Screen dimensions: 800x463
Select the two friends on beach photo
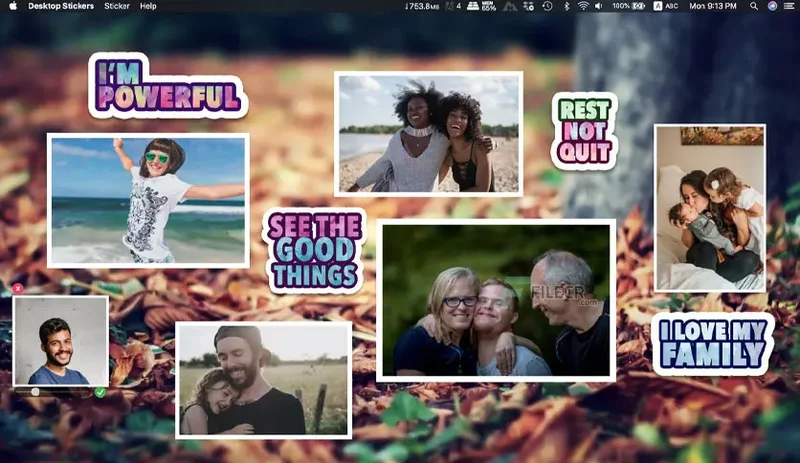pyautogui.click(x=429, y=134)
